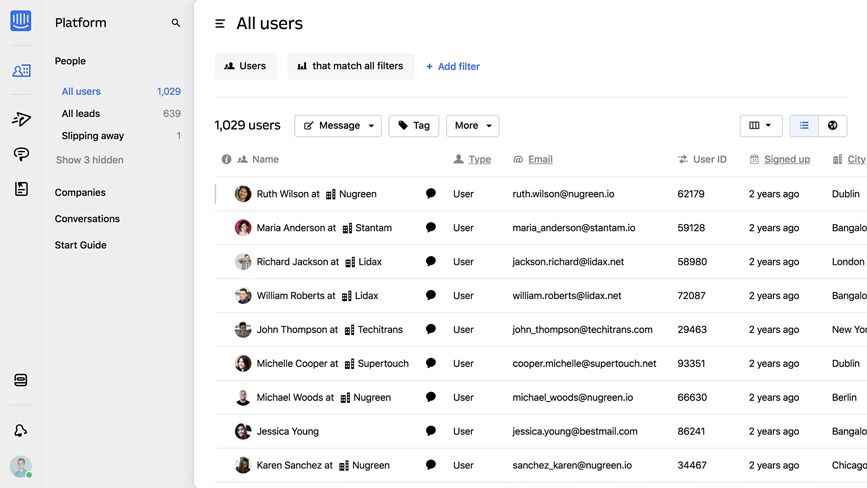This screenshot has height=488, width=867.
Task: Click the hamburger menu beside All users
Action: (x=220, y=24)
